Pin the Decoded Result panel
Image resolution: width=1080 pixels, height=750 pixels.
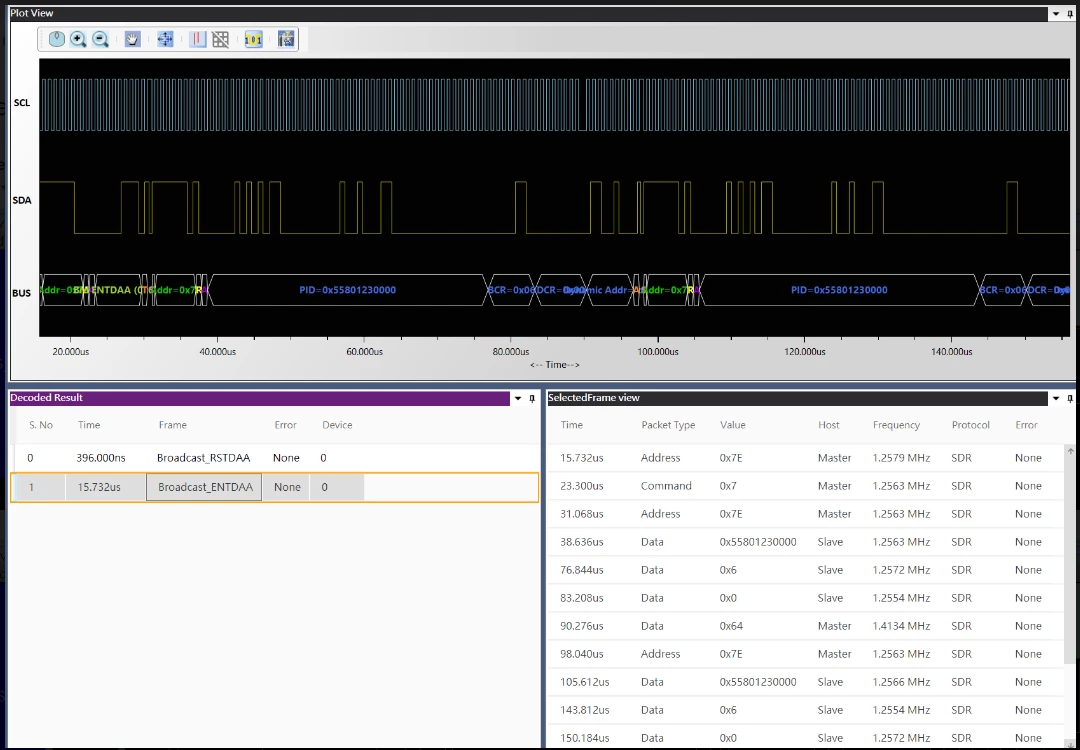[x=532, y=398]
